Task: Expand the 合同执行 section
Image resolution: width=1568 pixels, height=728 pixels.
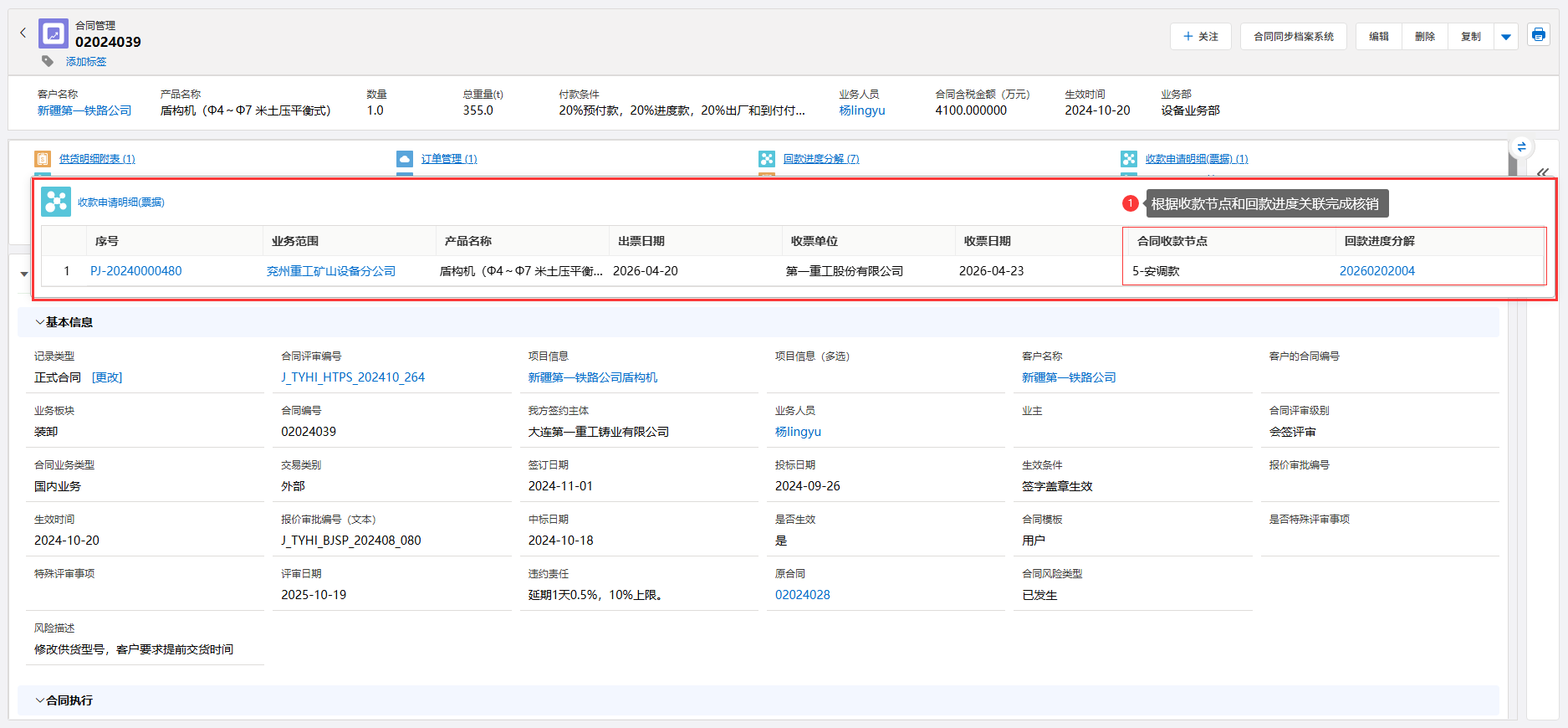Action: coord(39,700)
